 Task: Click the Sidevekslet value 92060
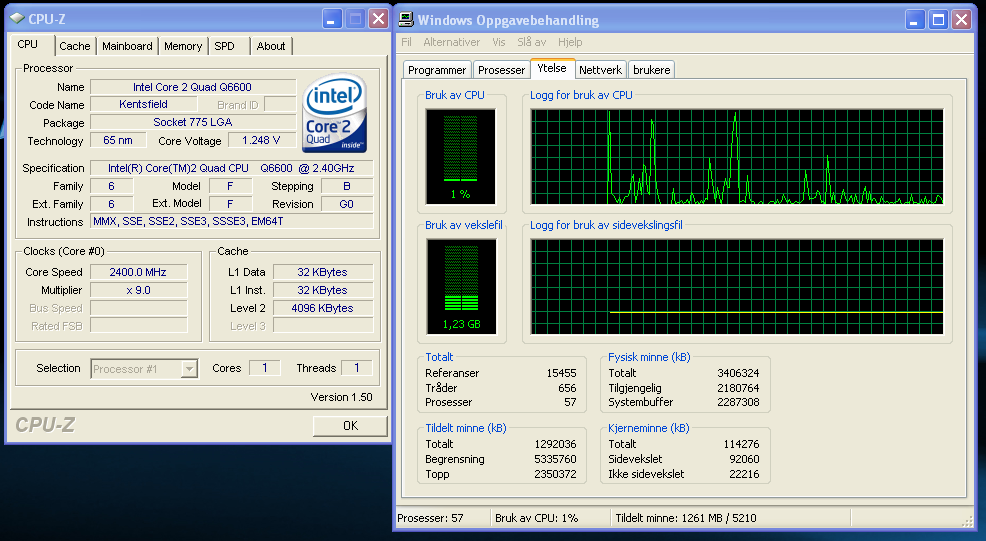744,459
